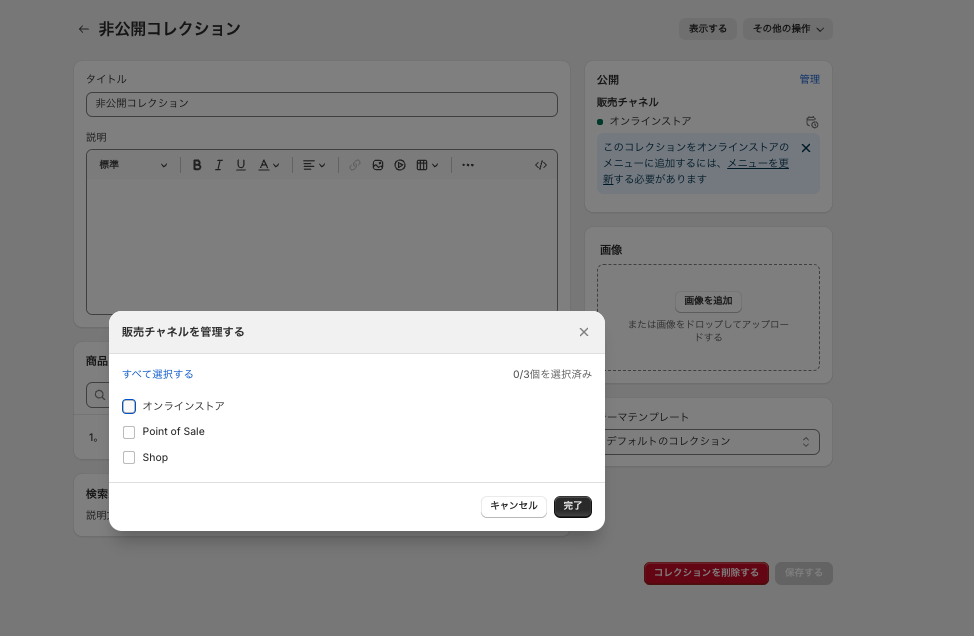This screenshot has width=974, height=636.
Task: Click the 画像を追加 button
Action: (x=708, y=301)
